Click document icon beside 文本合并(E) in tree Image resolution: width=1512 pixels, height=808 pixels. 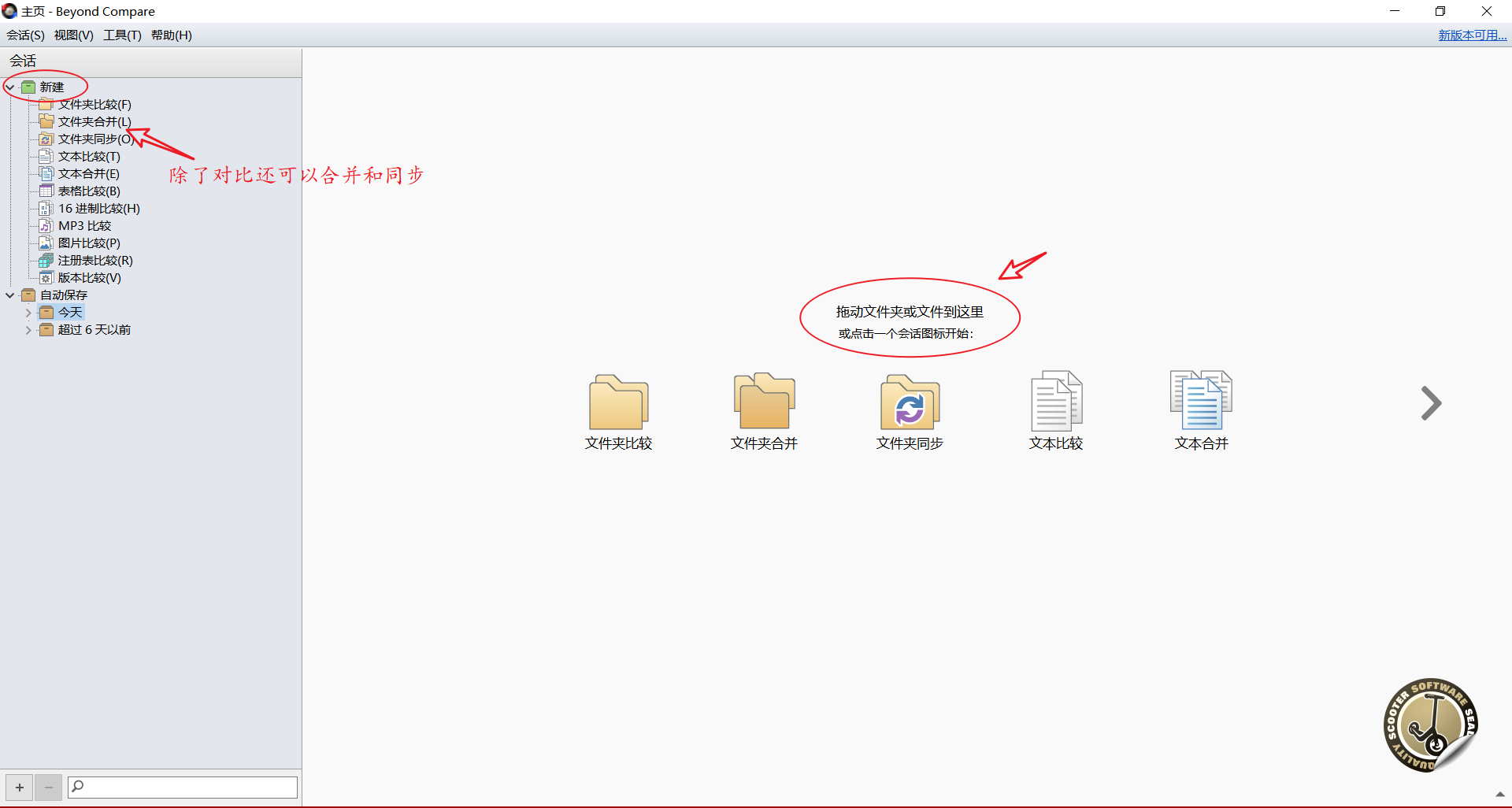tap(46, 173)
